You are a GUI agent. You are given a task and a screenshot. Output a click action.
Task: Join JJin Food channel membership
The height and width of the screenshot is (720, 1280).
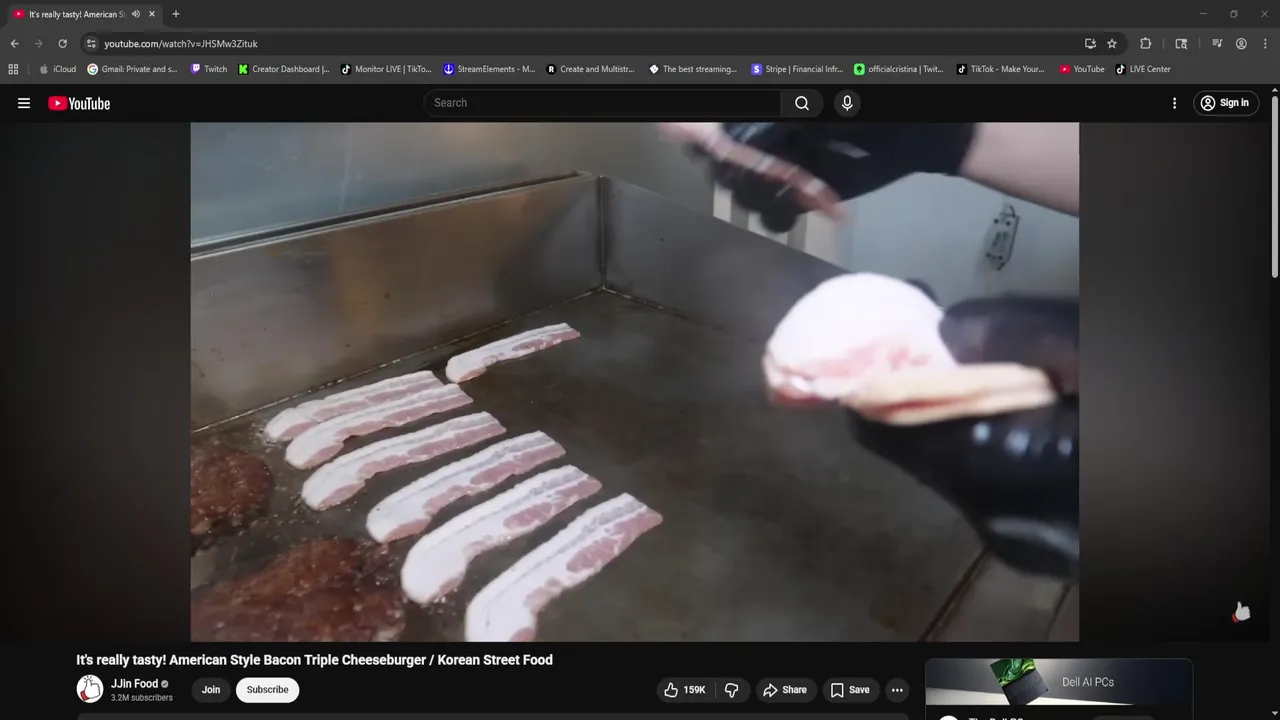pyautogui.click(x=211, y=690)
